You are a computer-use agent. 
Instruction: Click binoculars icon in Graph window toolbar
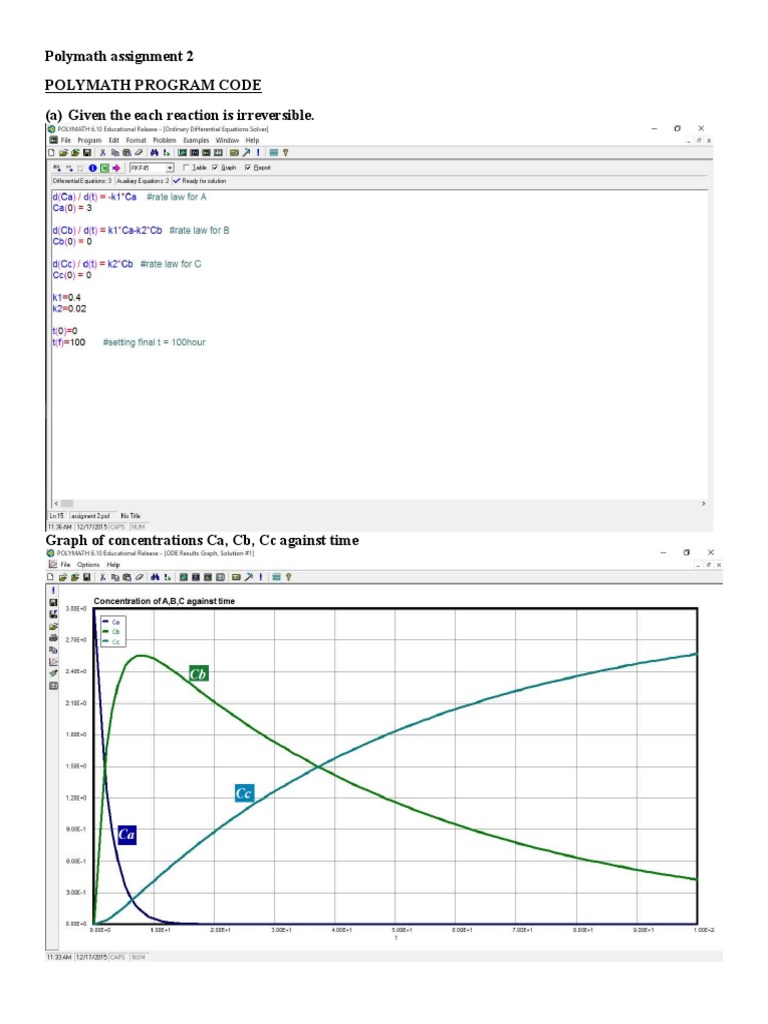[x=155, y=577]
